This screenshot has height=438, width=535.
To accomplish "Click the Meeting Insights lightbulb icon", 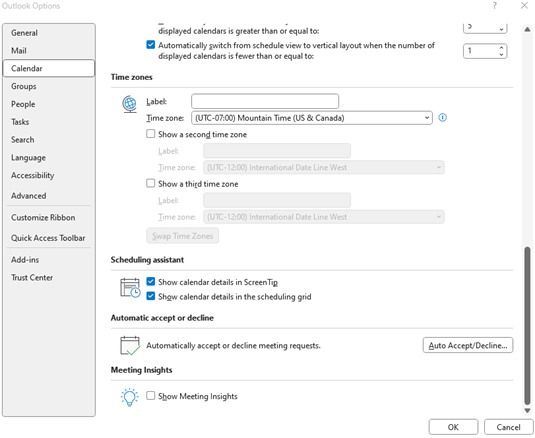I will (x=129, y=397).
